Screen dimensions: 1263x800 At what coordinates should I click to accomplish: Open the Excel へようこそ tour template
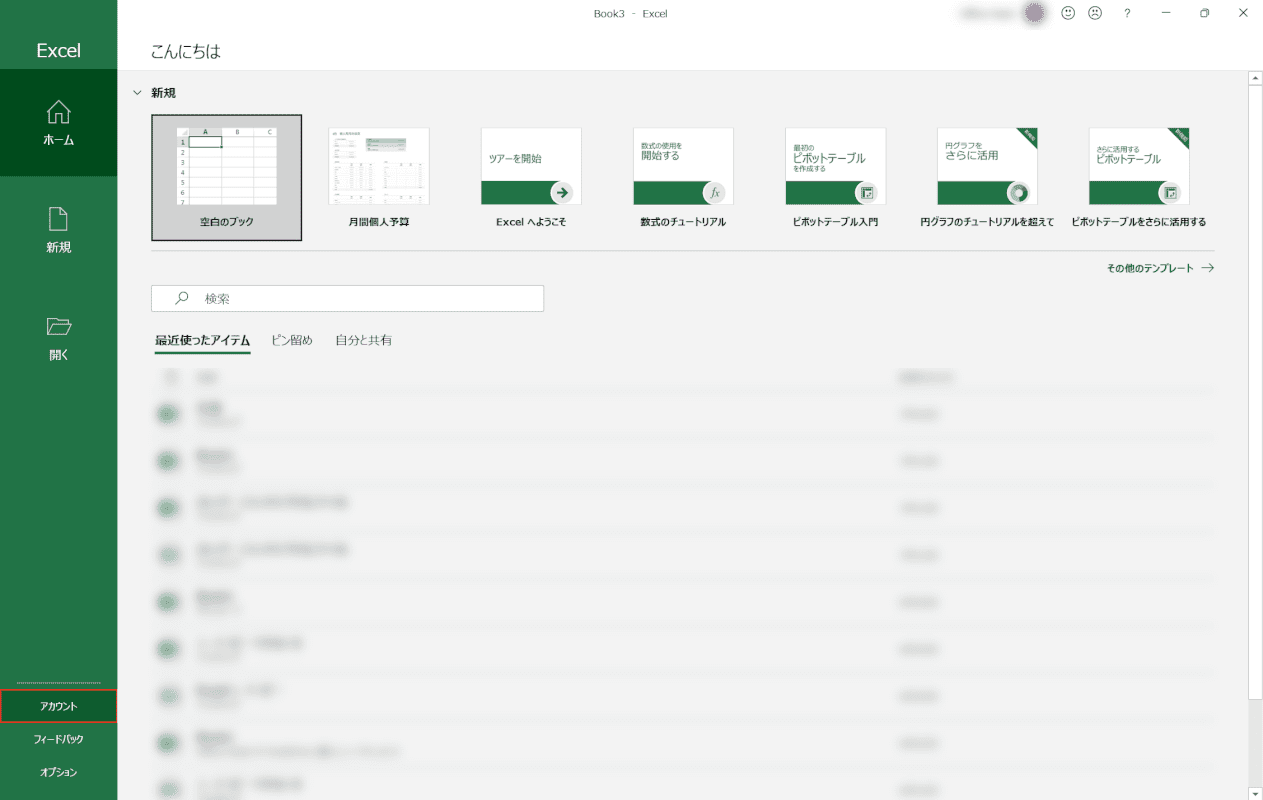[x=531, y=177]
